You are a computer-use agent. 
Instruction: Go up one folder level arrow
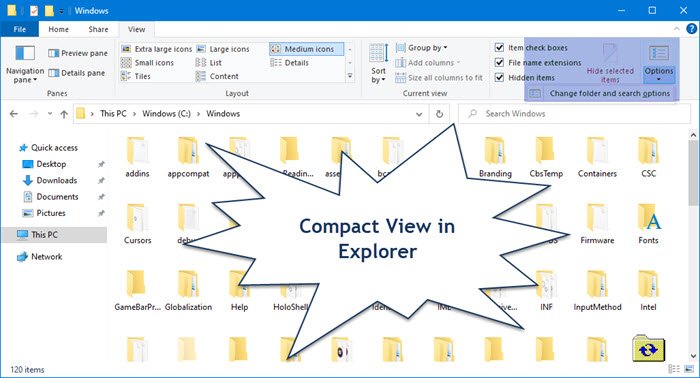coord(64,114)
